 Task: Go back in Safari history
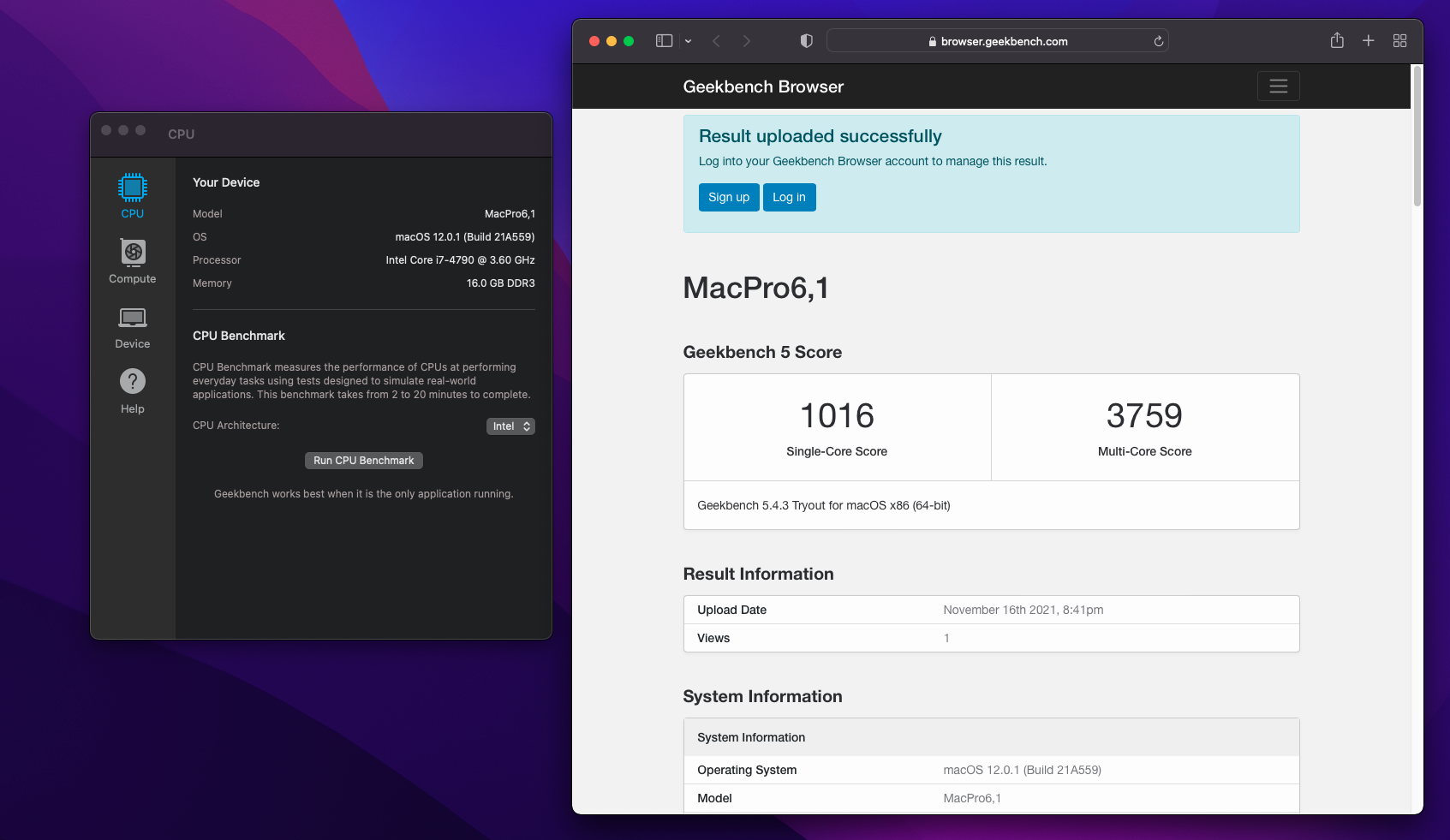pyautogui.click(x=716, y=41)
